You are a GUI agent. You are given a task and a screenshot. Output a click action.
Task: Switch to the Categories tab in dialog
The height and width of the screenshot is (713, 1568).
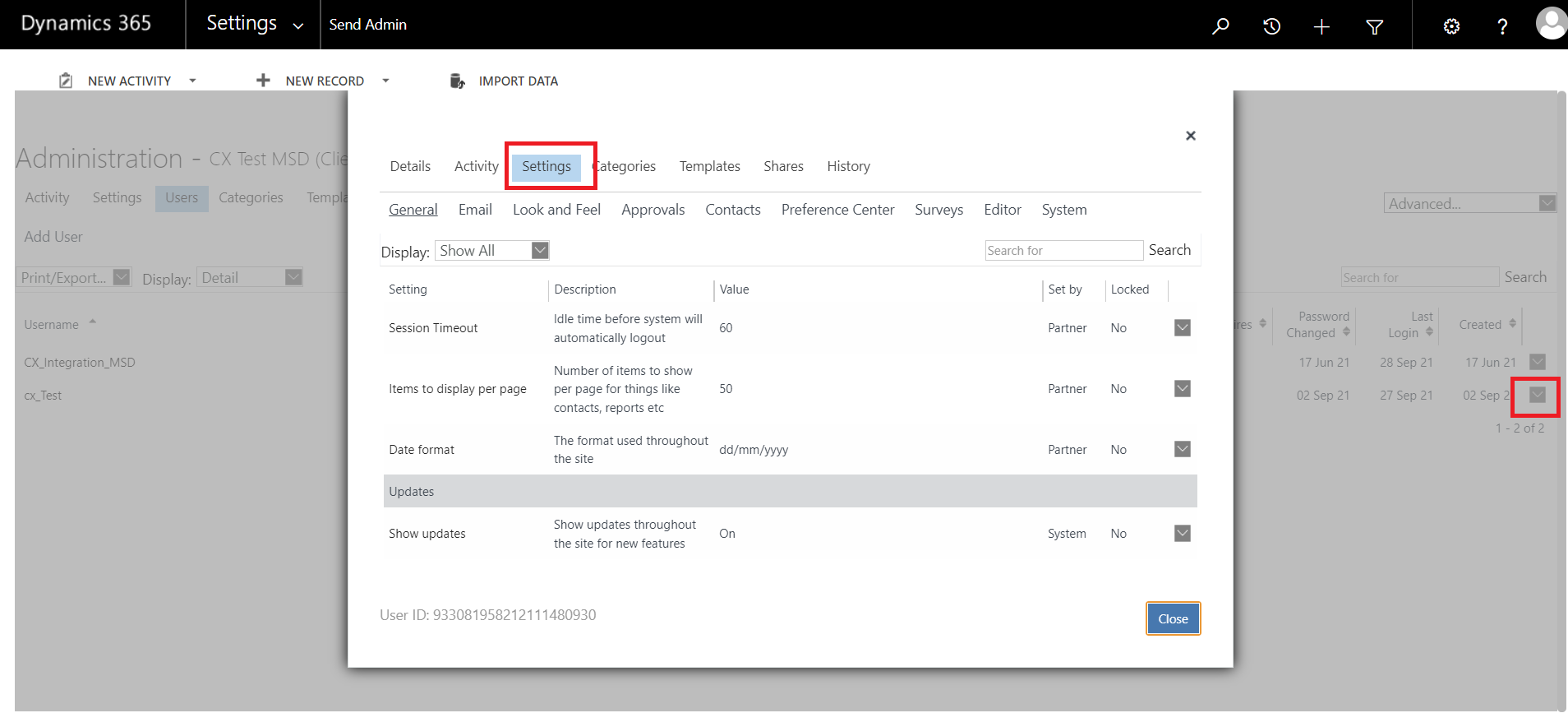click(x=624, y=166)
